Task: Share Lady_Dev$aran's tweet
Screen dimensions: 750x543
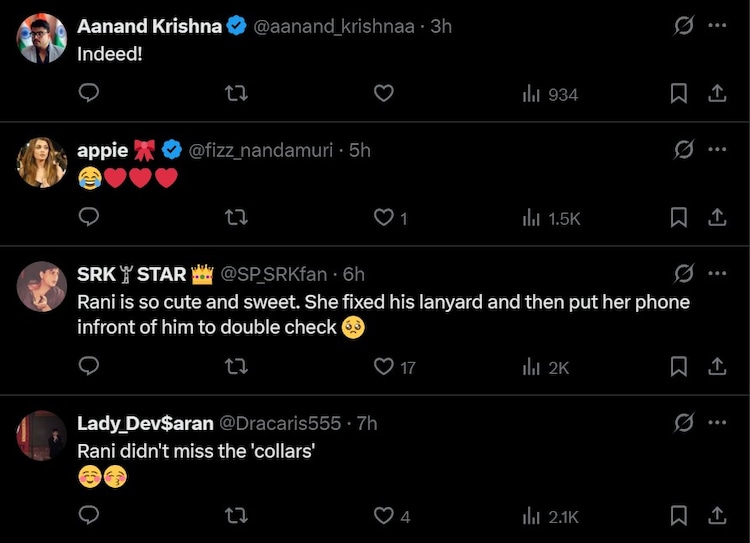Action: point(716,516)
